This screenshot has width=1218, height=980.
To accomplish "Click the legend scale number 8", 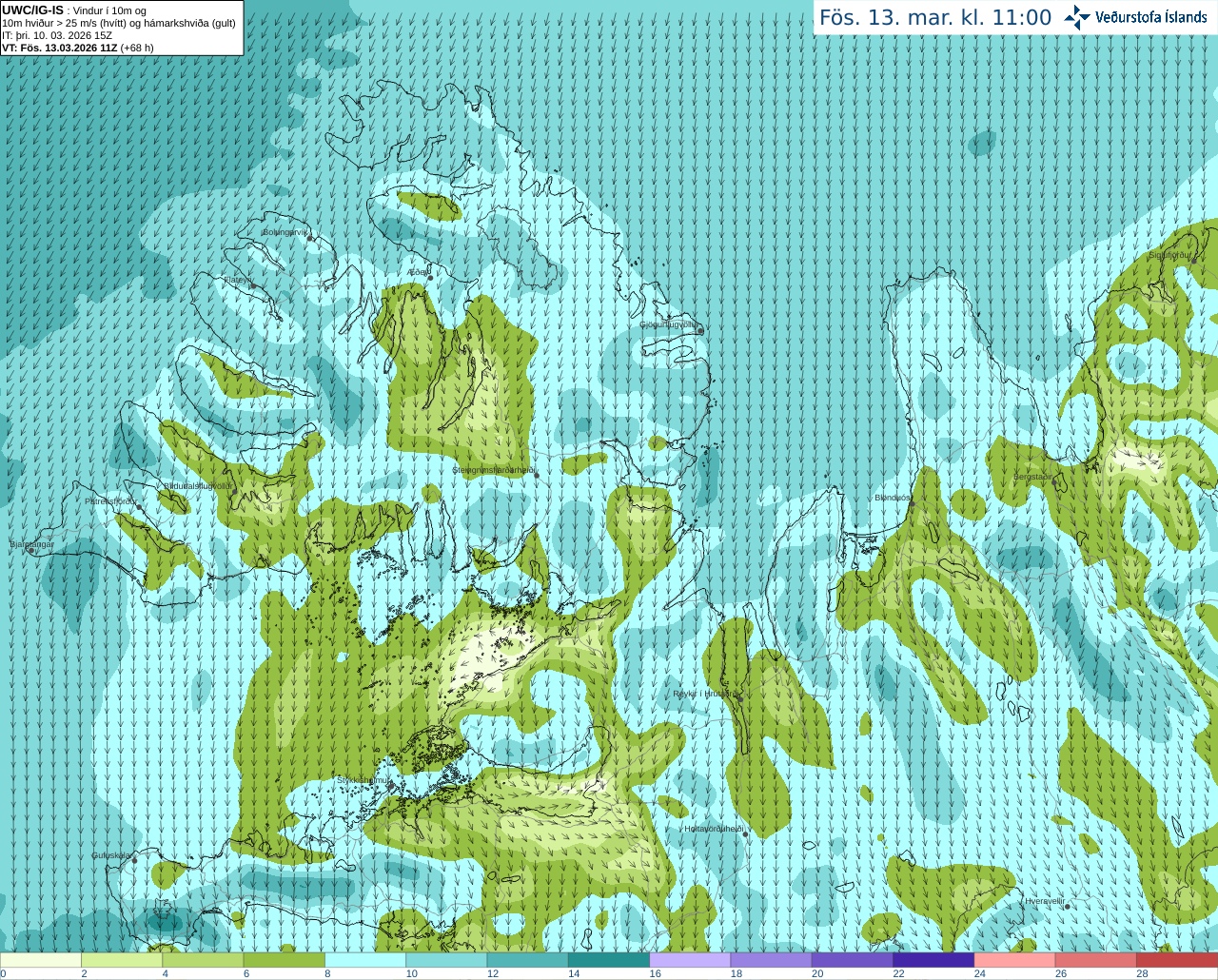I will pos(328,973).
